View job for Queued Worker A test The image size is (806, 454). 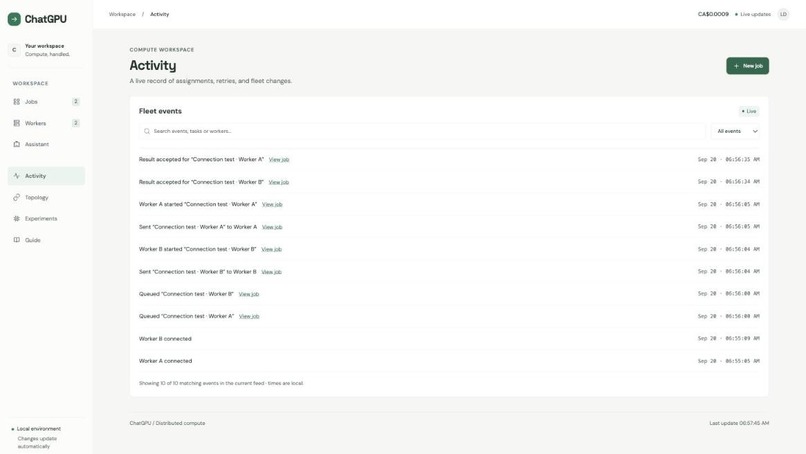pyautogui.click(x=249, y=316)
